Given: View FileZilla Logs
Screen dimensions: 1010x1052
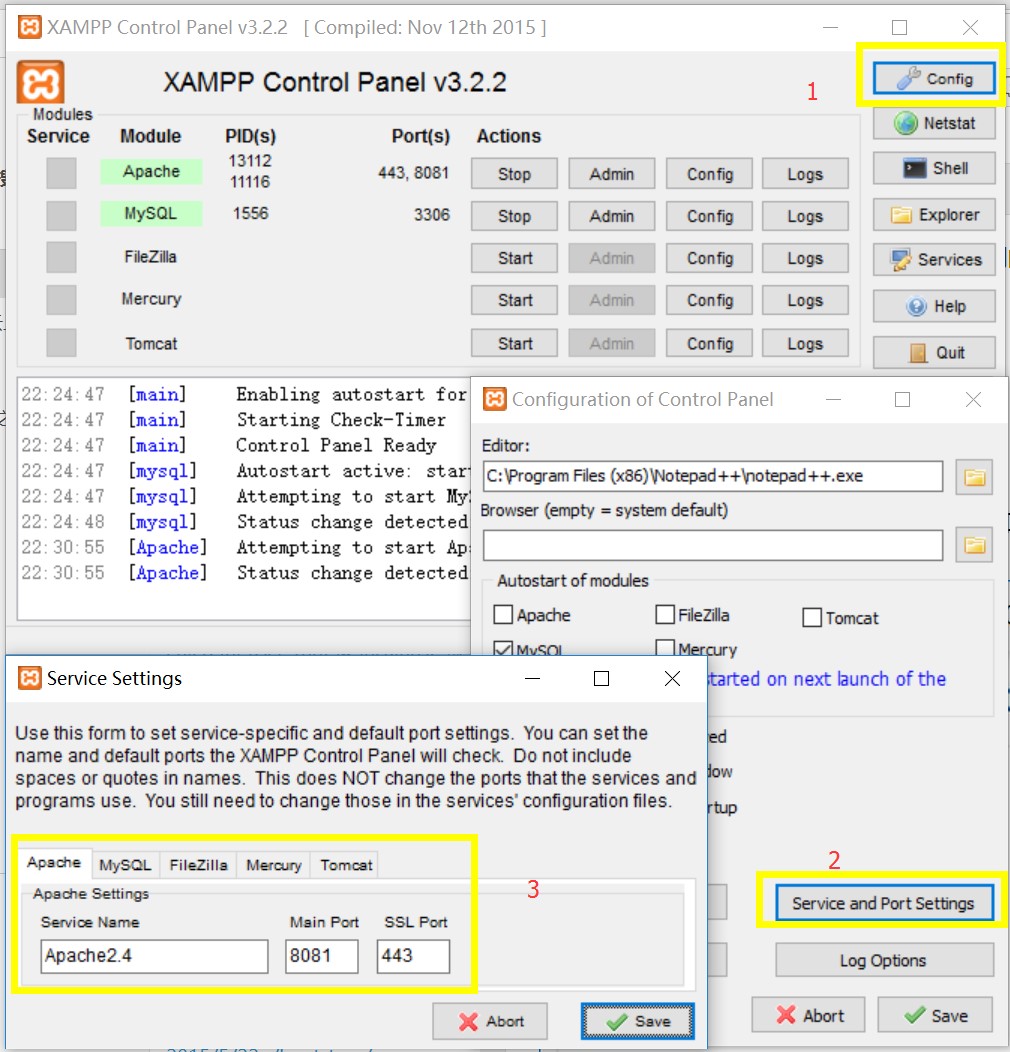Looking at the screenshot, I should click(805, 258).
